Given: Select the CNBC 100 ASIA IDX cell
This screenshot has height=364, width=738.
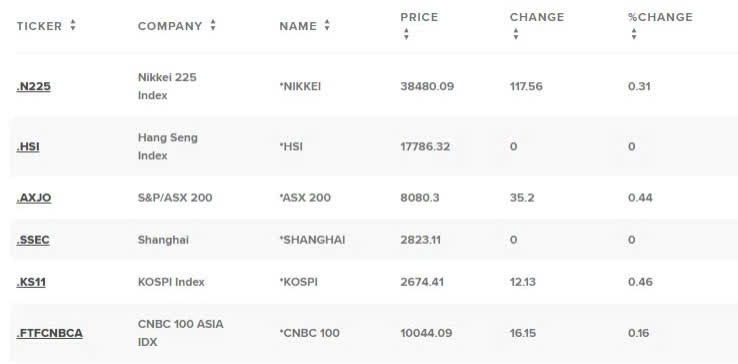Looking at the screenshot, I should [181, 333].
